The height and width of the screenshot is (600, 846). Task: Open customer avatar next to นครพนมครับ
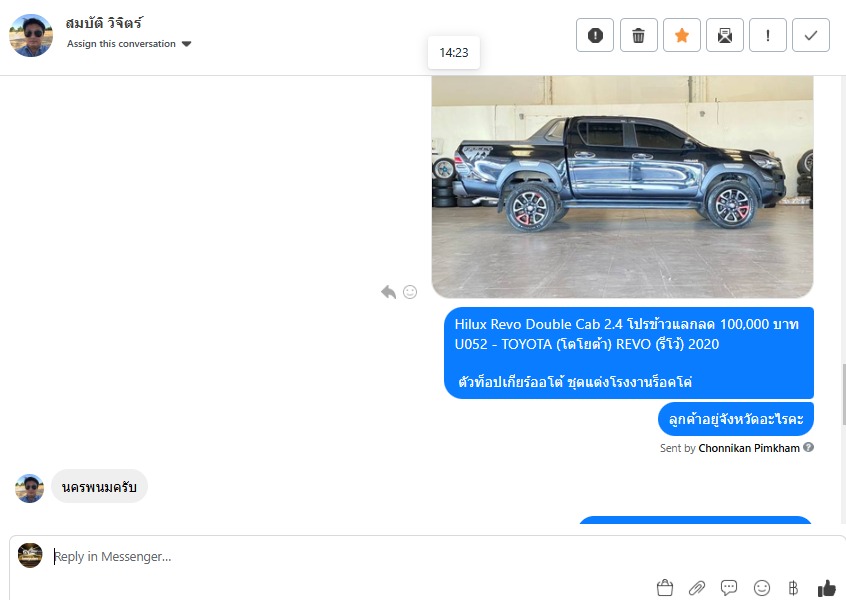30,488
